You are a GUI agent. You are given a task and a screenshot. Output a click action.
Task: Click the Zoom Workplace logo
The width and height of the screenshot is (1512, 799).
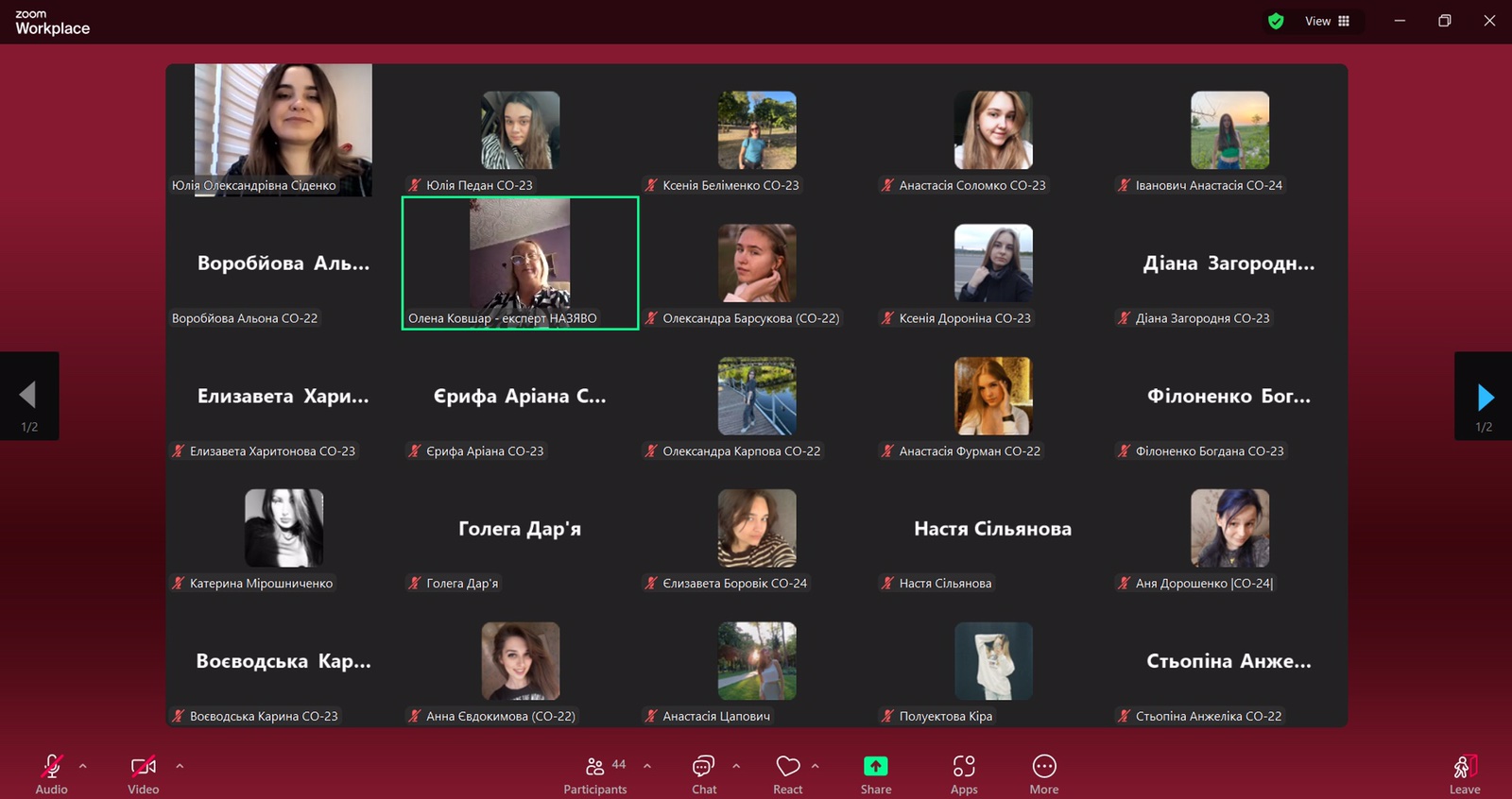[x=52, y=22]
